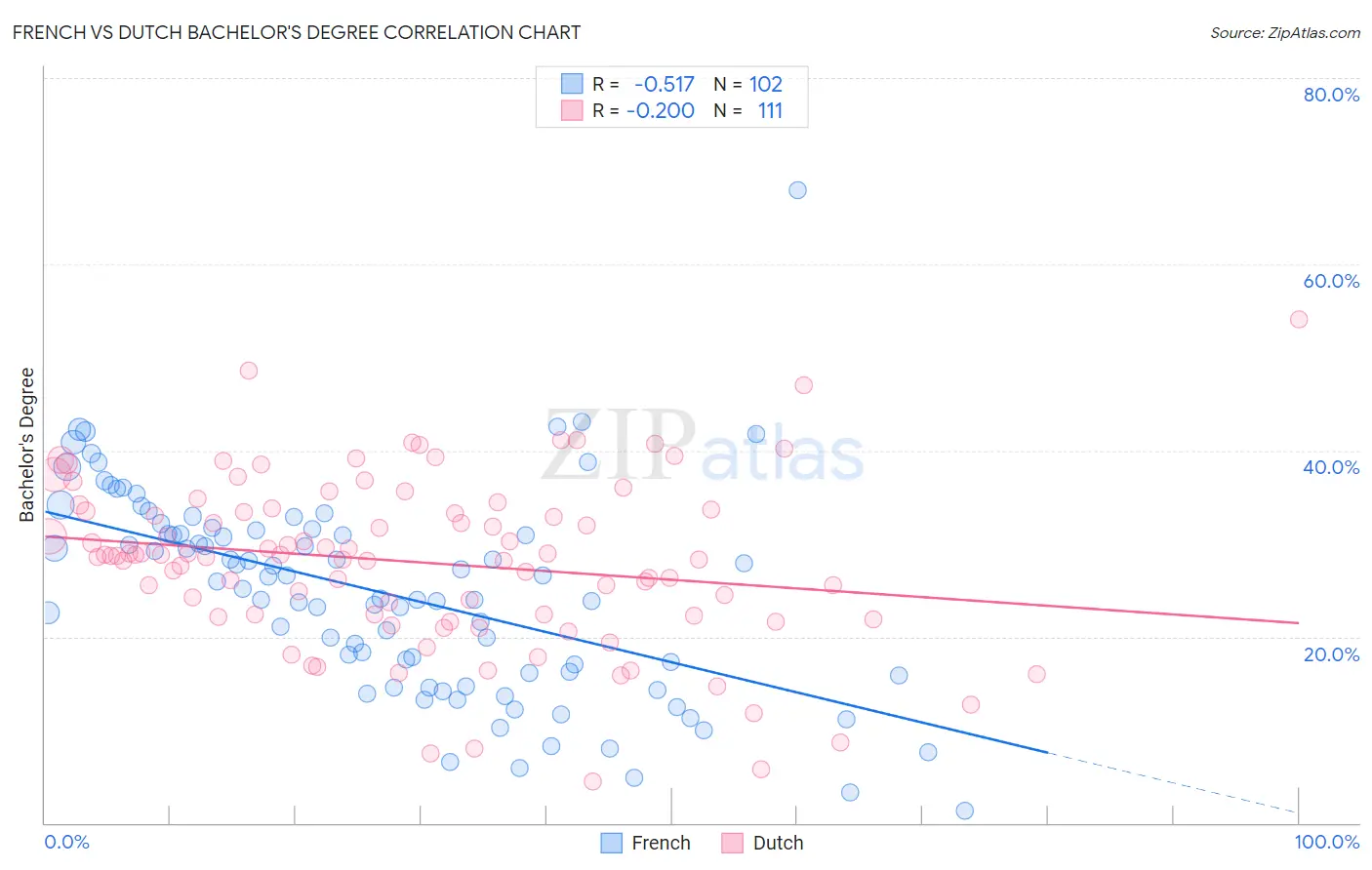Click the N = 102 value in legend
The height and width of the screenshot is (870, 1372).
pos(748,84)
